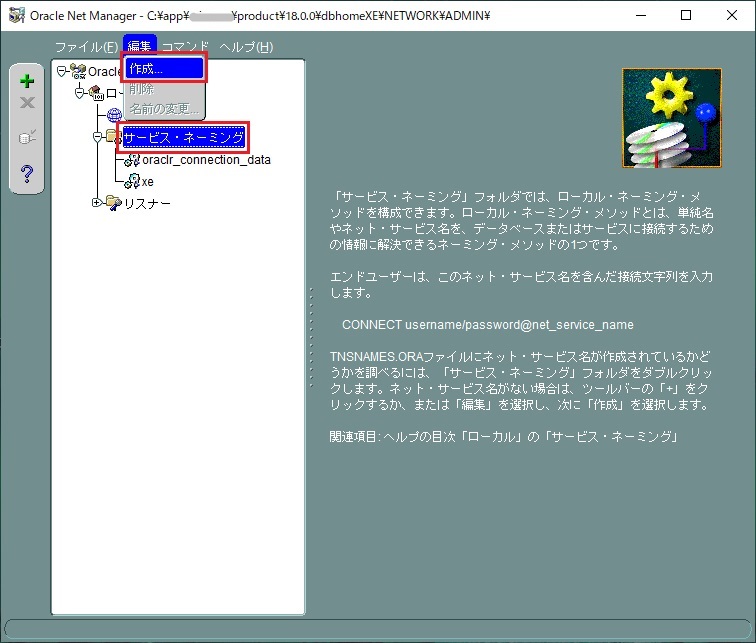Click the 名前の変更... menu entry

tap(164, 108)
